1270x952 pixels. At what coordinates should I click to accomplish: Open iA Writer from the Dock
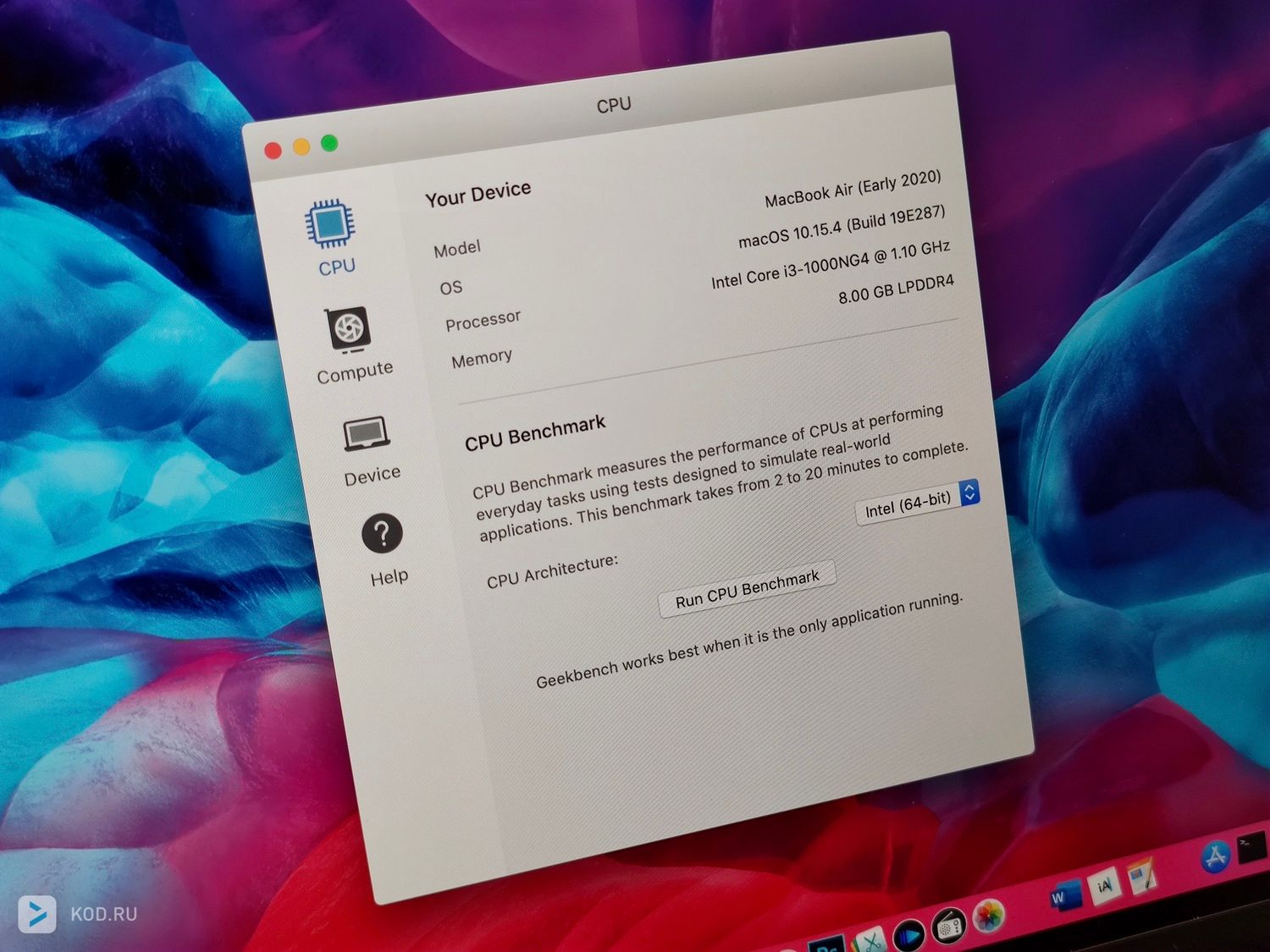click(1103, 885)
